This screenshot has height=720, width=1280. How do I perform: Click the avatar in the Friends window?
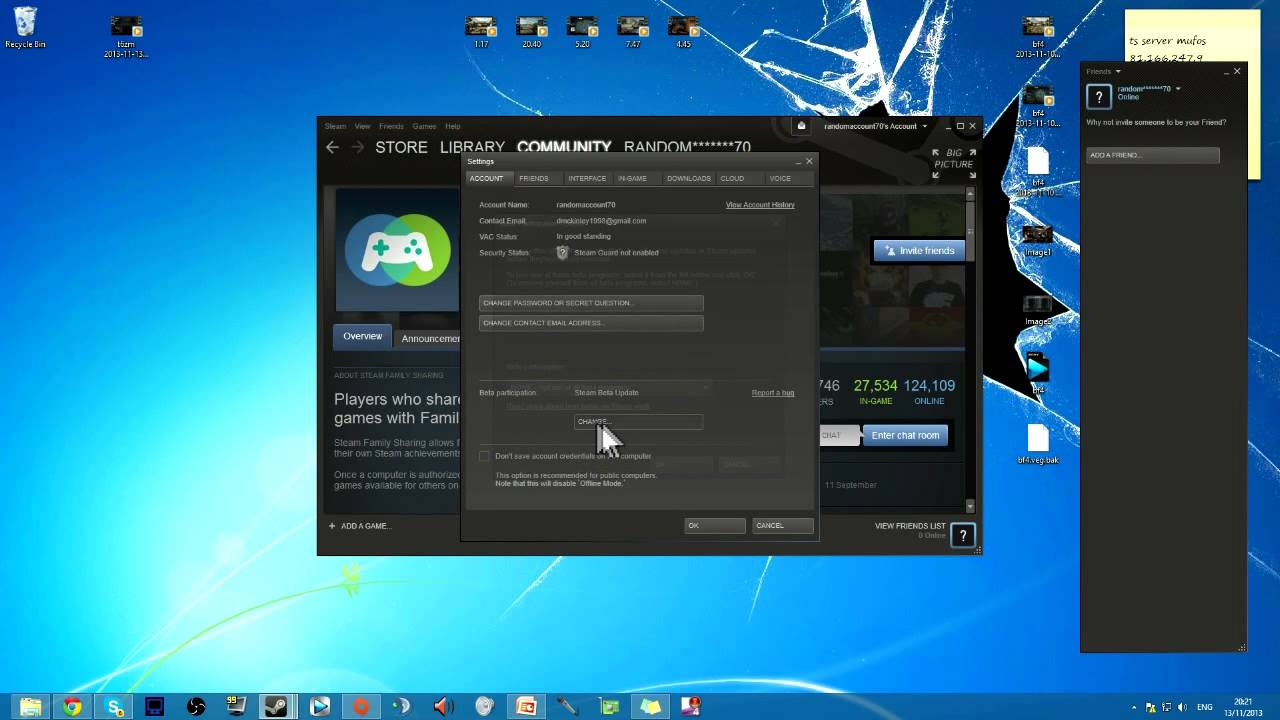coord(1099,96)
